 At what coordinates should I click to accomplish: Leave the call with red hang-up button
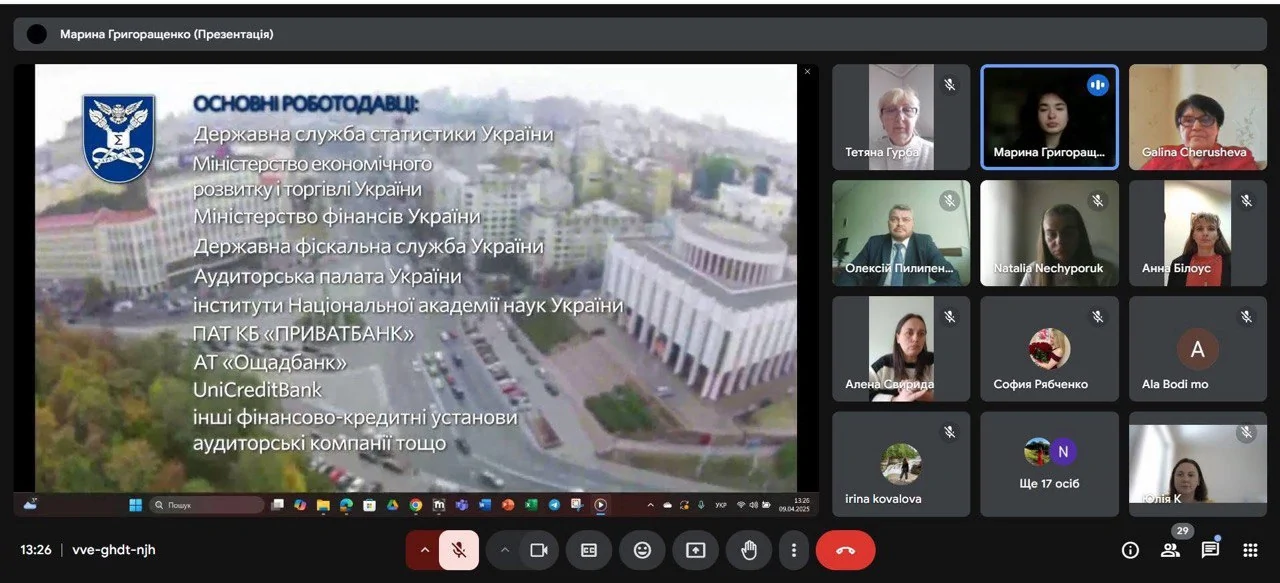845,550
